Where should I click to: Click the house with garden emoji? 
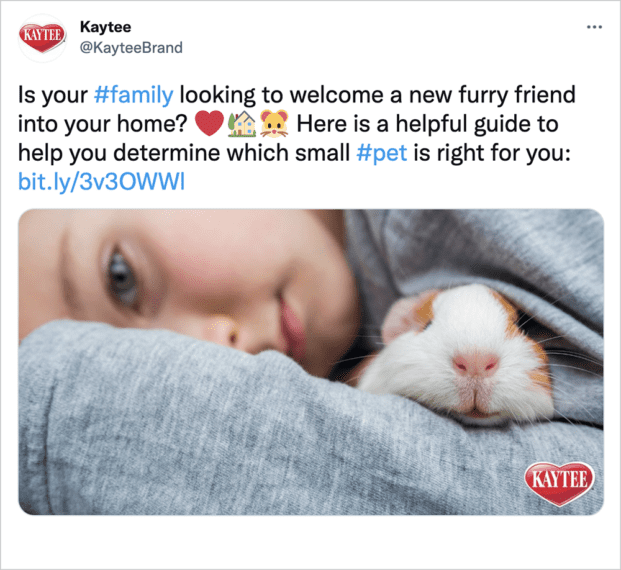tap(242, 124)
